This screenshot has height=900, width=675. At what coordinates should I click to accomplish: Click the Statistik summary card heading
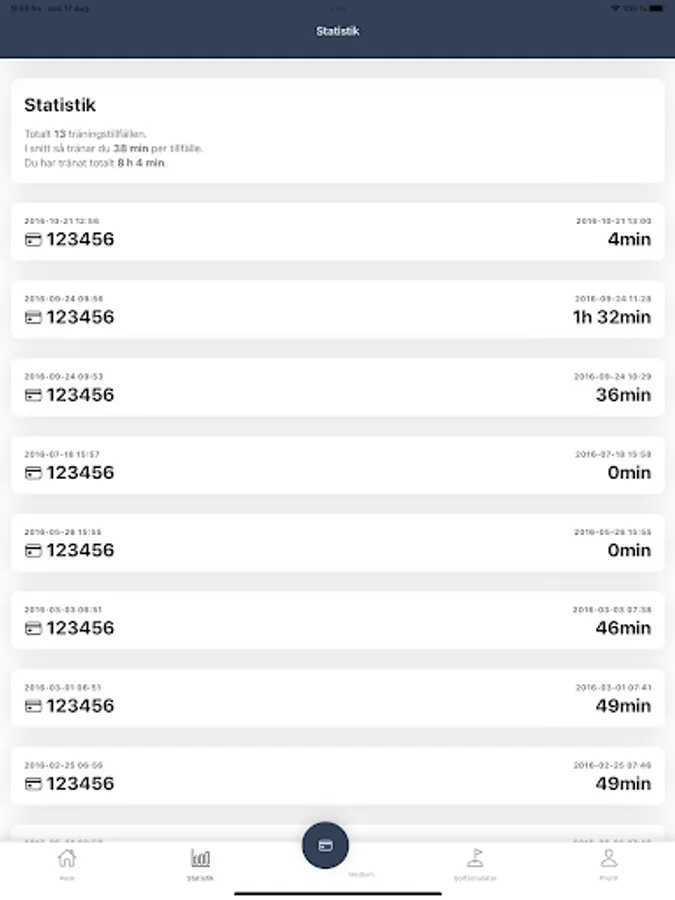[x=60, y=105]
